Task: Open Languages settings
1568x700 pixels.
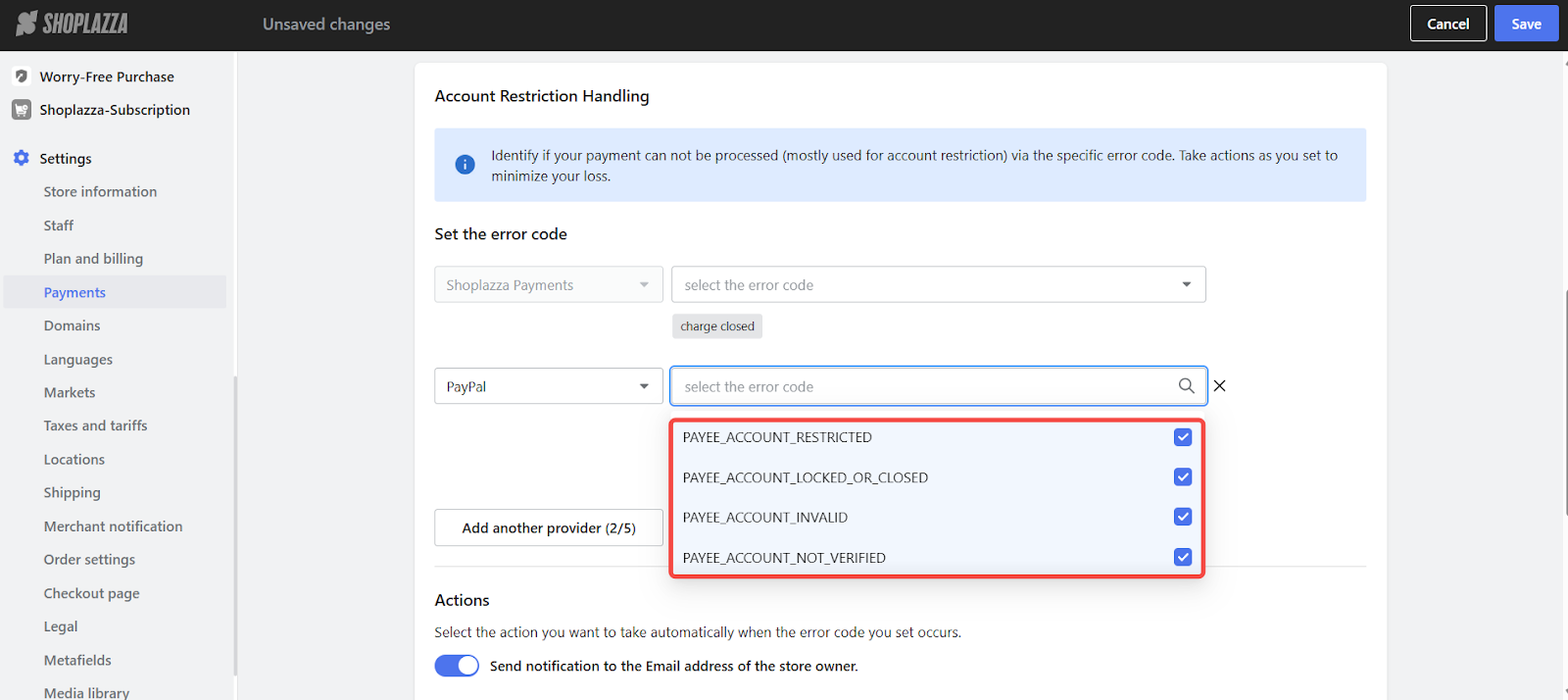Action: tap(78, 360)
